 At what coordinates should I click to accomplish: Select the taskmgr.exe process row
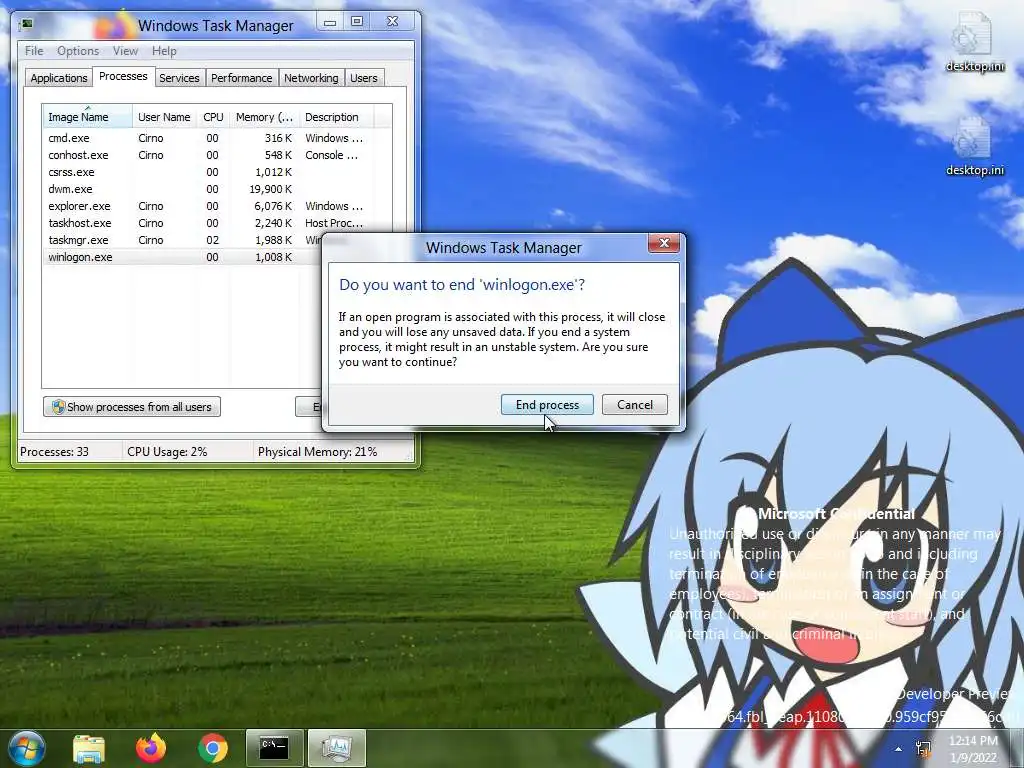[183, 240]
